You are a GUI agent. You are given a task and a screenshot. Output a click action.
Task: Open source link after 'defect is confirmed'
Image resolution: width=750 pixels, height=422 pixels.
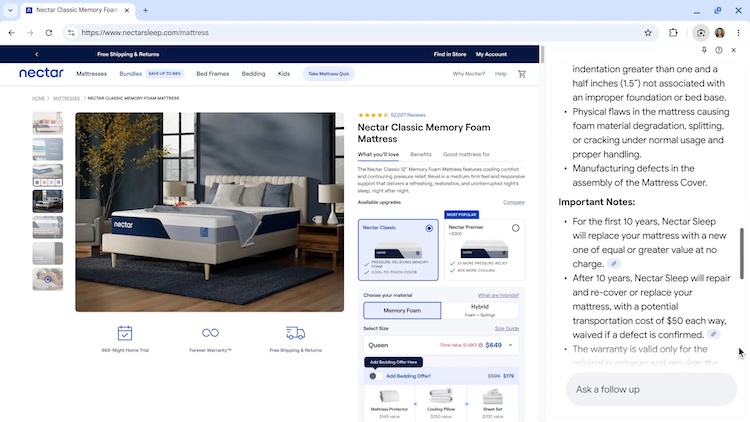point(713,334)
